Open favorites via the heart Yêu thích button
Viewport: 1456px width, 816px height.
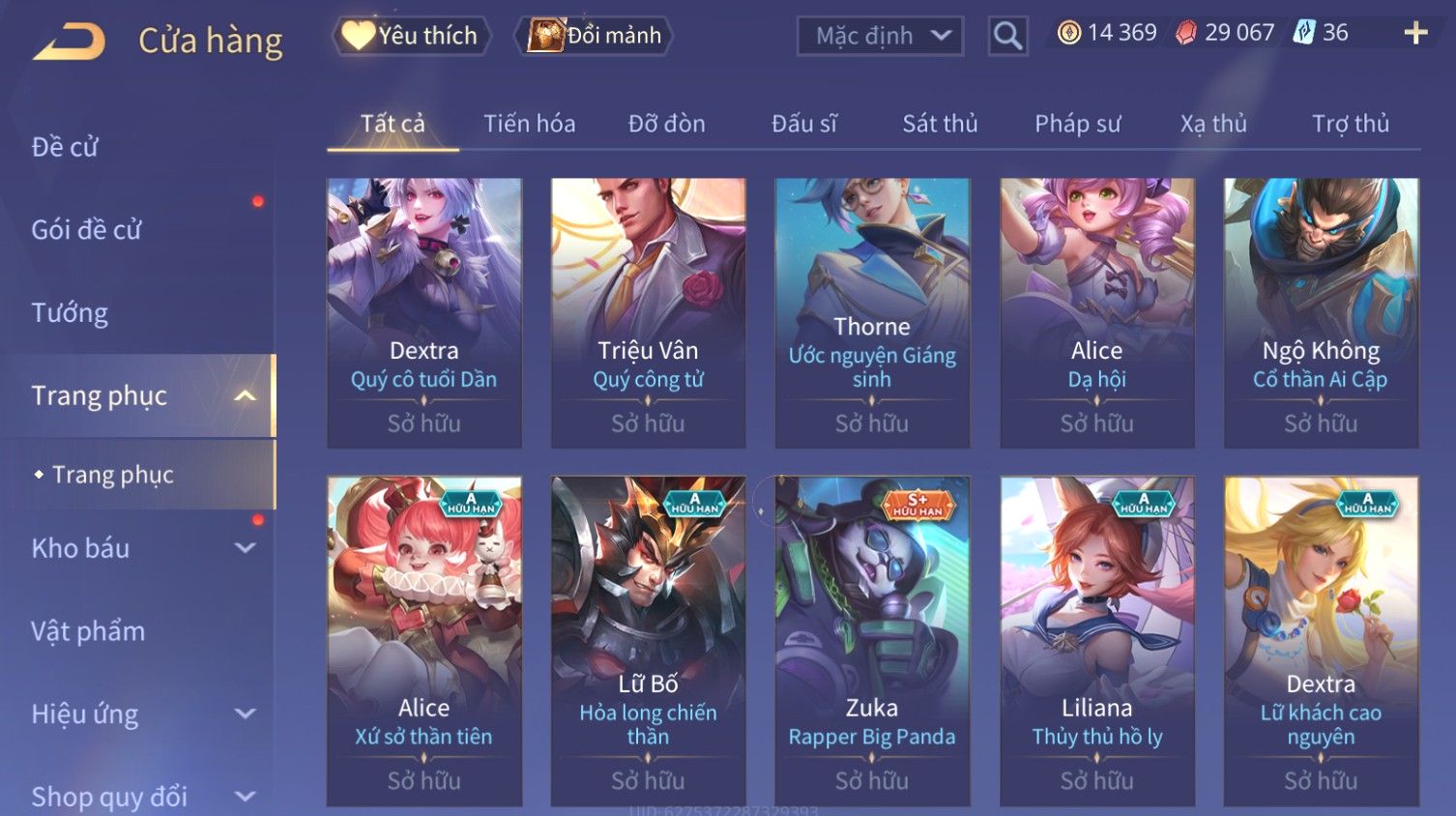tap(411, 36)
